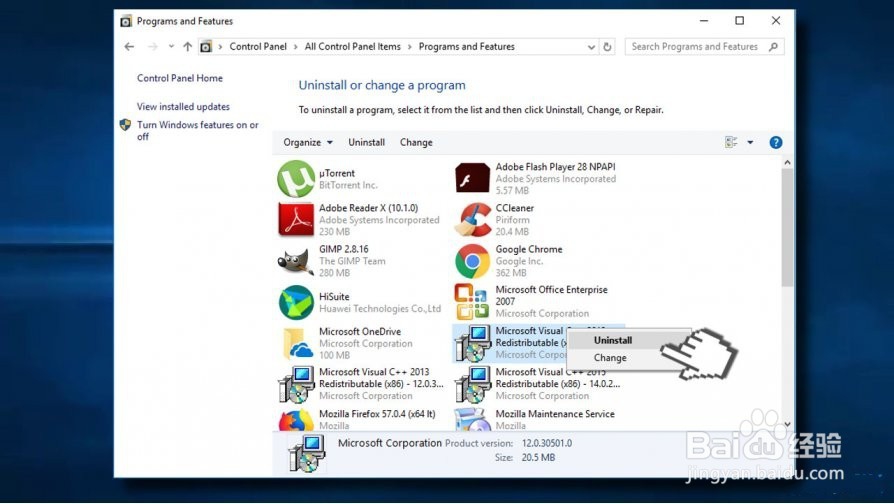894x504 pixels.
Task: Click the change view icon
Action: point(731,142)
